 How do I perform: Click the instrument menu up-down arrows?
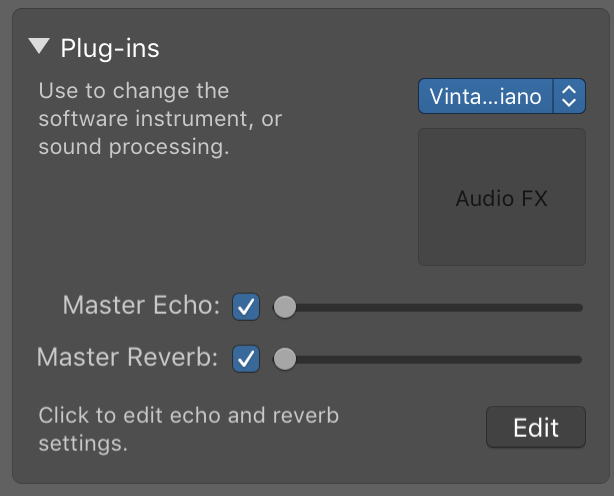tap(569, 97)
